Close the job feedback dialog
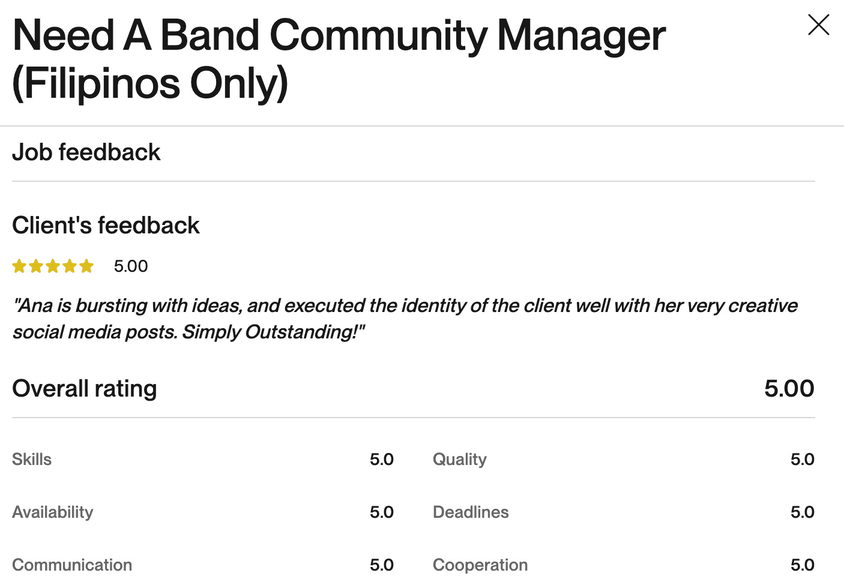The height and width of the screenshot is (582, 844). point(818,25)
